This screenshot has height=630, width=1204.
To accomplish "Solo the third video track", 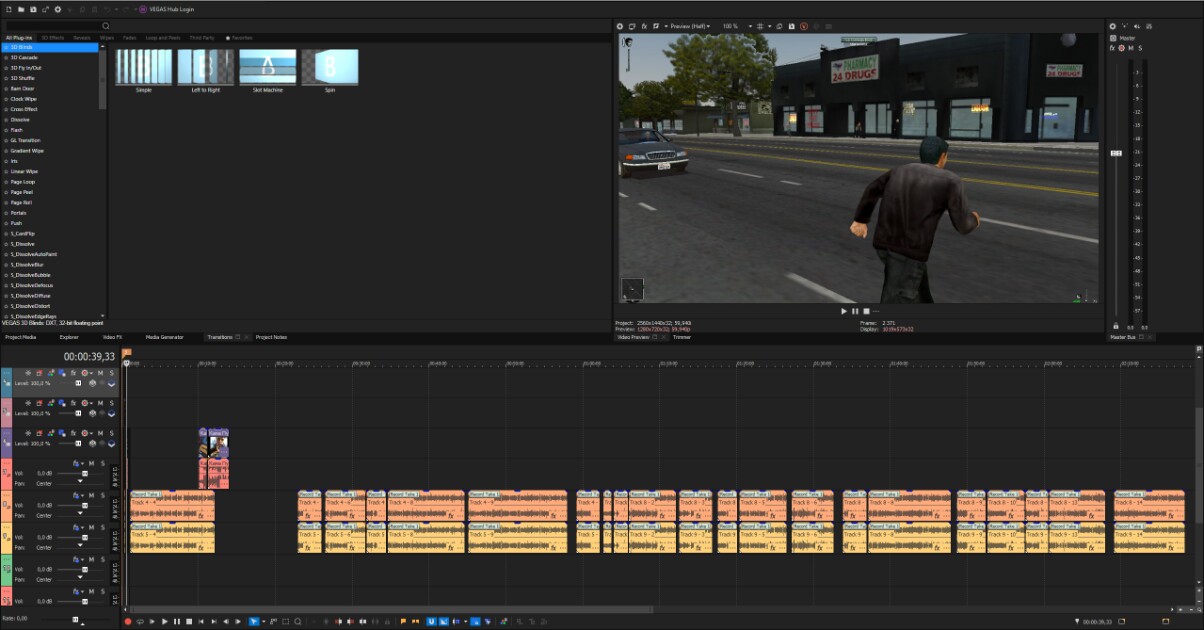I will [111, 433].
